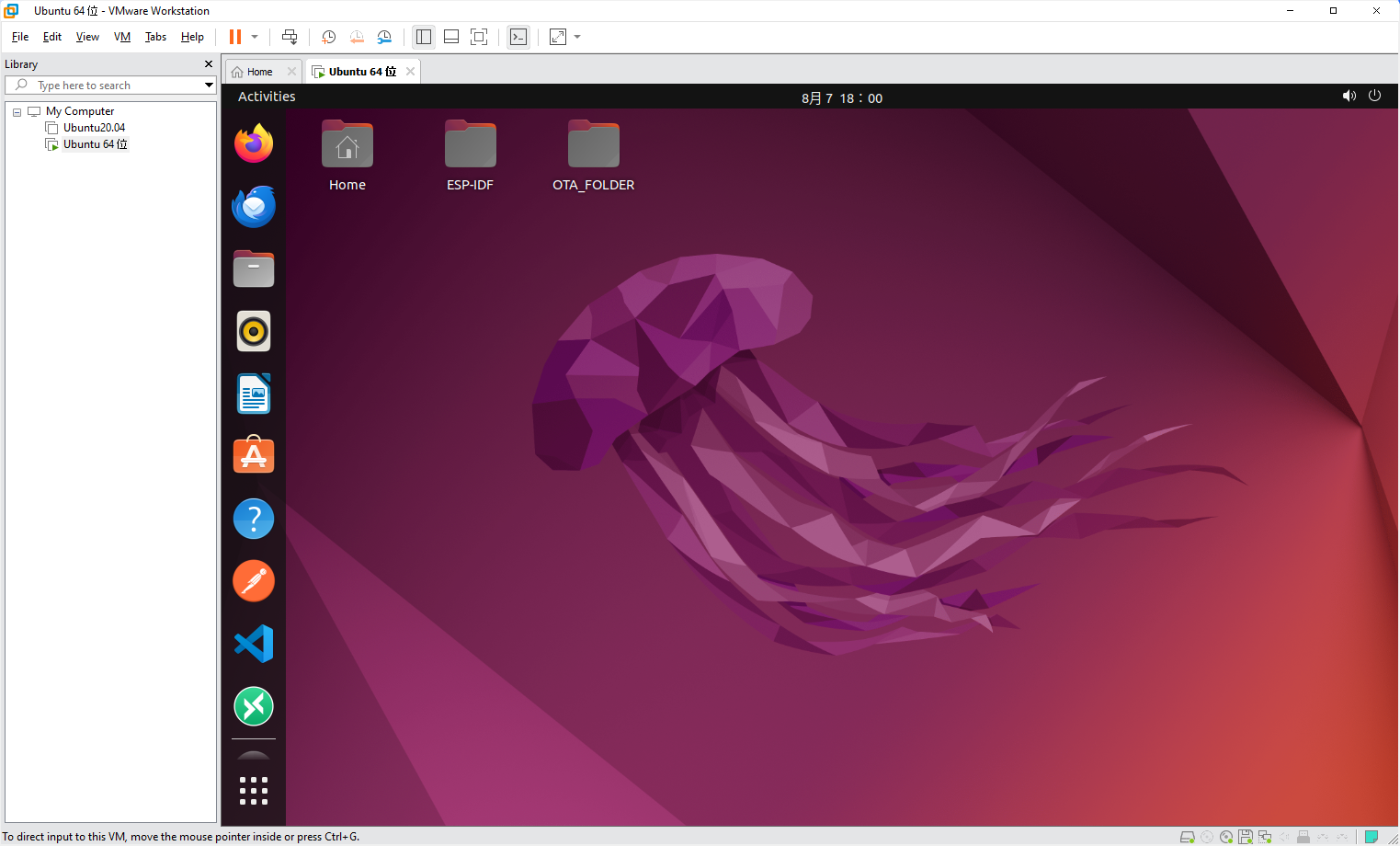Open Ubuntu Software from the dock
The width and height of the screenshot is (1400, 846).
click(254, 455)
